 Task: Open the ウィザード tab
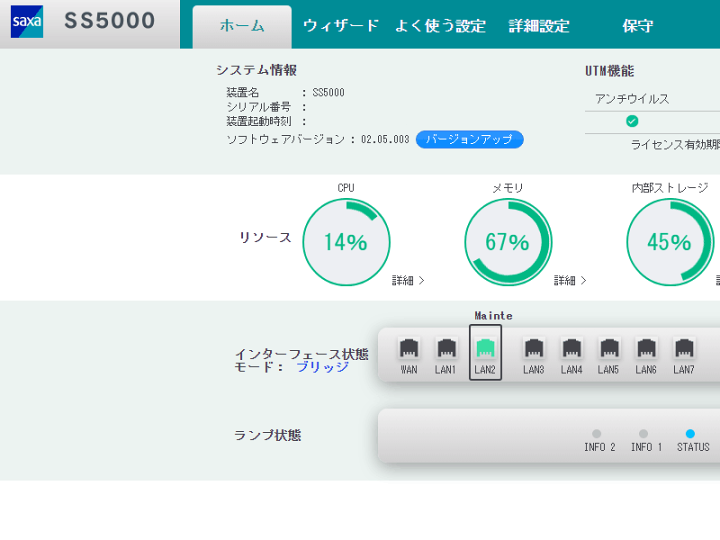[x=341, y=26]
